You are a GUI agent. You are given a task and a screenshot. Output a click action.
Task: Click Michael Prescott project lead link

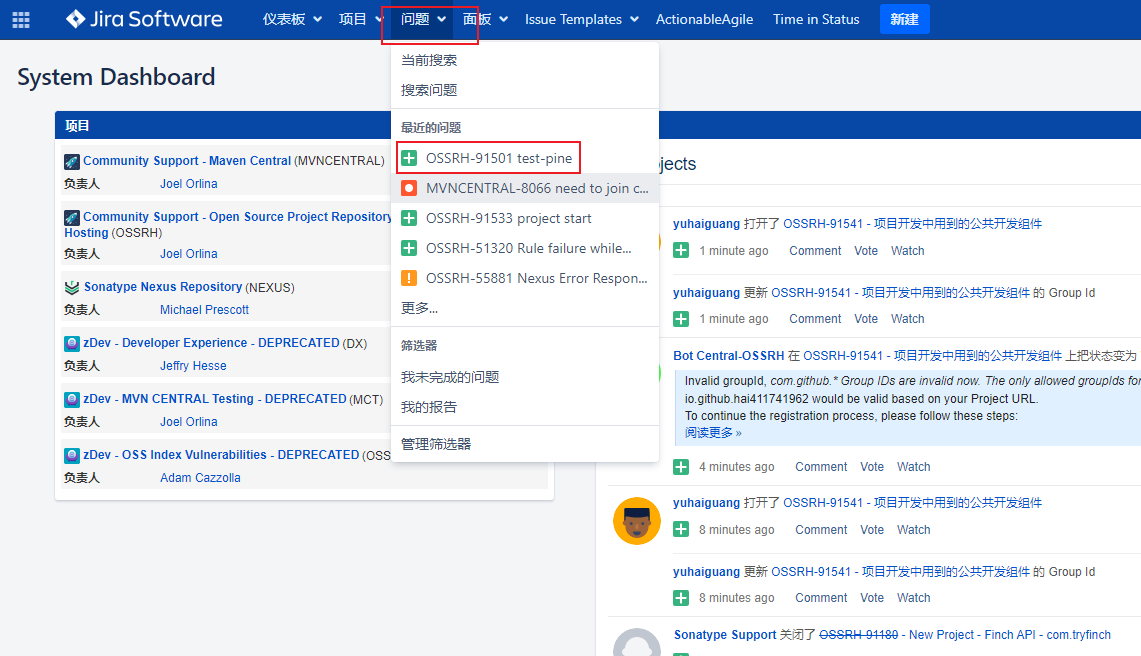204,309
